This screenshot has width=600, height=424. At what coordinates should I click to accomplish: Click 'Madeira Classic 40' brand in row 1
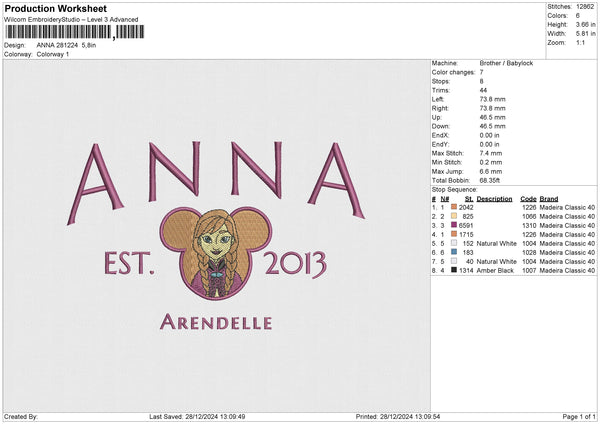click(567, 207)
